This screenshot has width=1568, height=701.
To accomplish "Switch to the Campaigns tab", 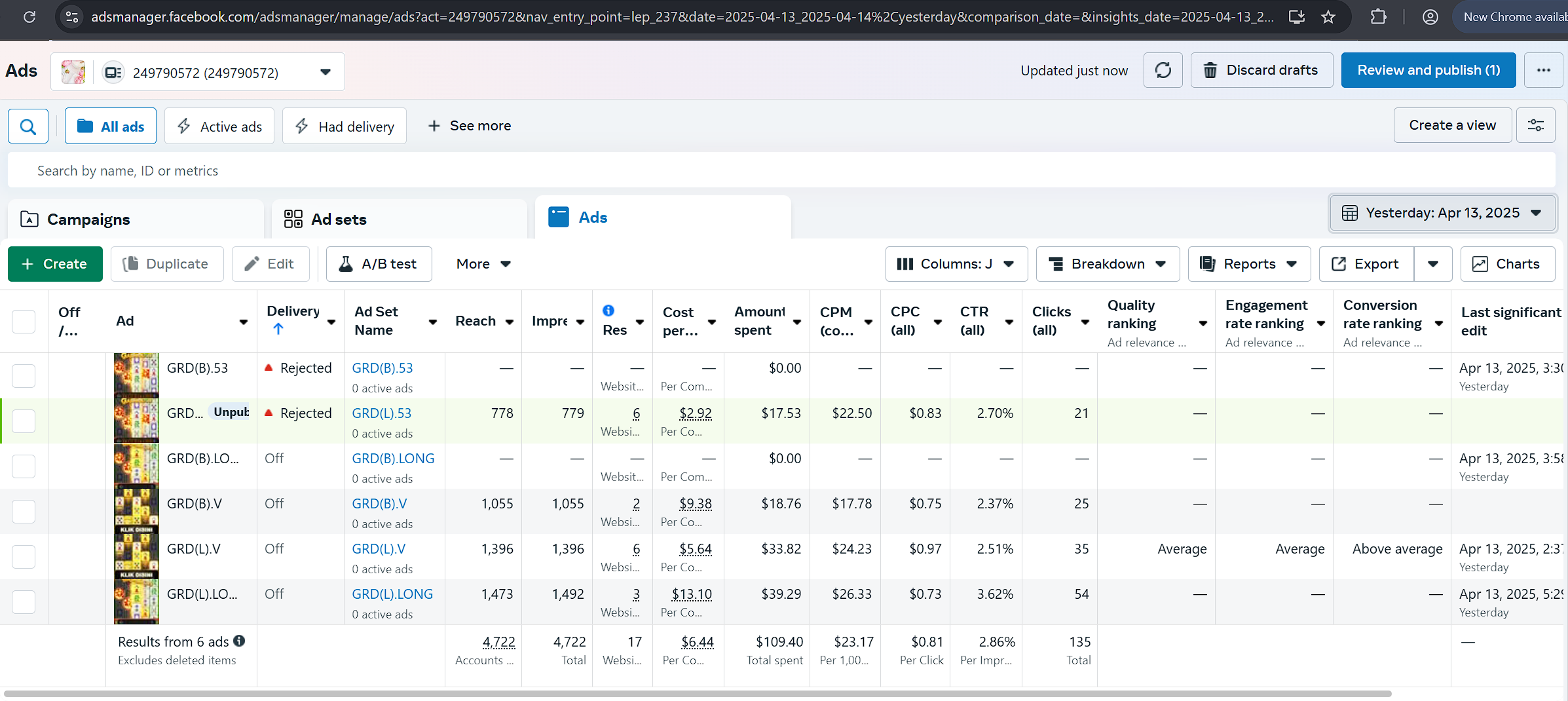I will (x=89, y=219).
